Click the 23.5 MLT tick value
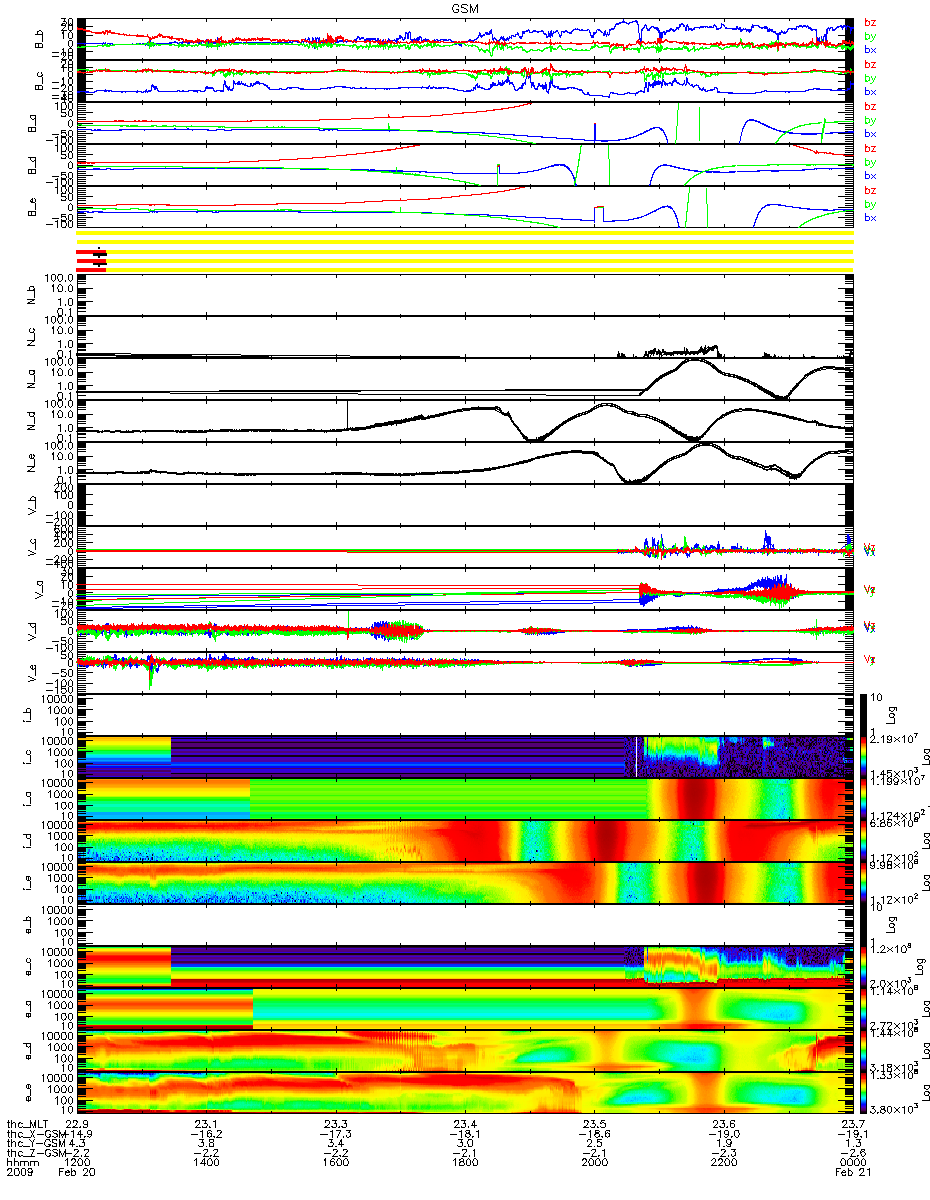Image resolution: width=930 pixels, height=1200 pixels. click(594, 1123)
